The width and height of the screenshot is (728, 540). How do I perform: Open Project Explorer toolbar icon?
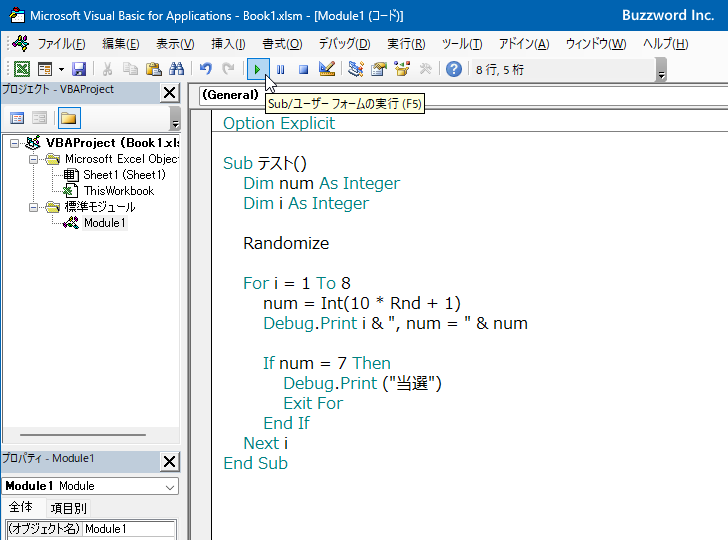pyautogui.click(x=356, y=70)
